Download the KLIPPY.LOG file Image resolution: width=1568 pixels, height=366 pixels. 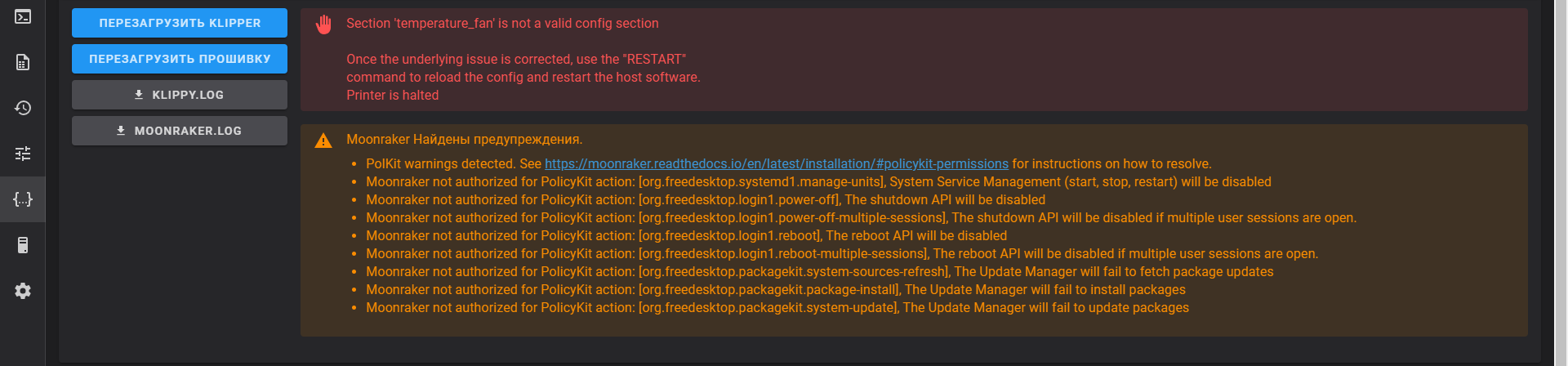pyautogui.click(x=180, y=95)
